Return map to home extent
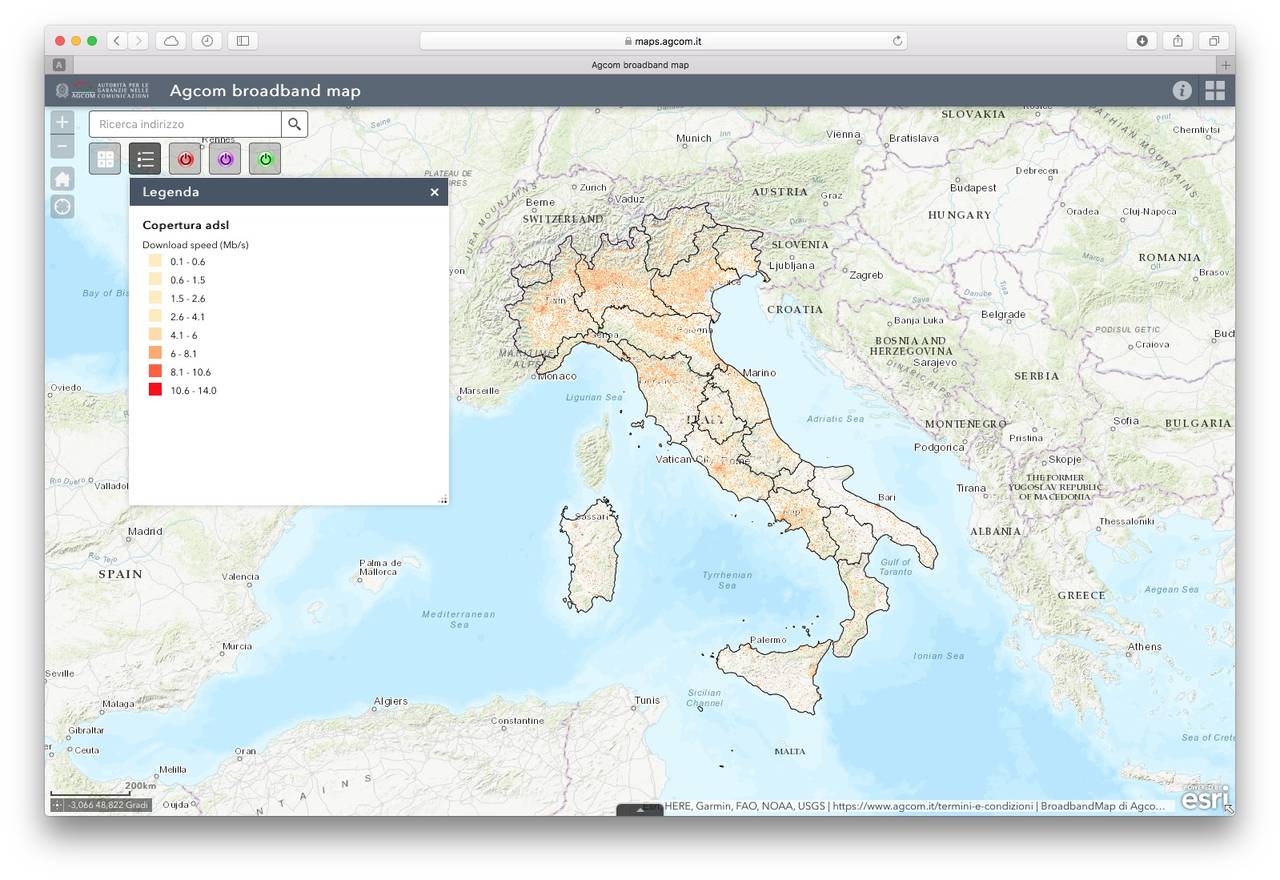The width and height of the screenshot is (1280, 880). click(62, 179)
